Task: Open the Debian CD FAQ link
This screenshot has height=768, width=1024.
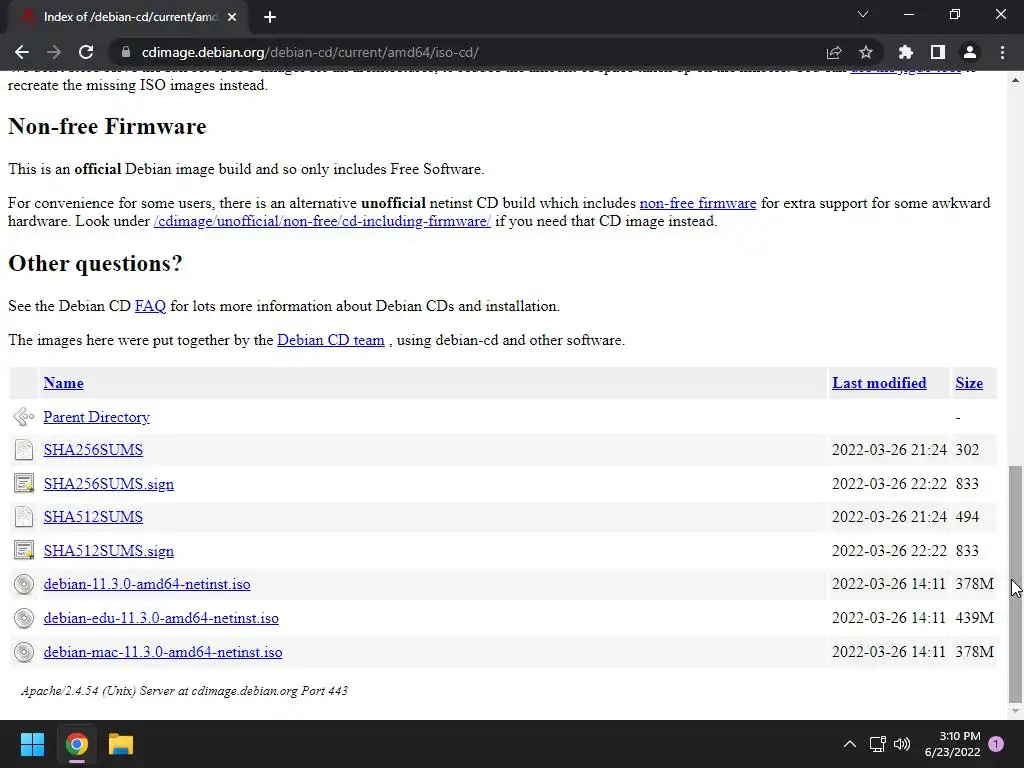Action: 150,306
